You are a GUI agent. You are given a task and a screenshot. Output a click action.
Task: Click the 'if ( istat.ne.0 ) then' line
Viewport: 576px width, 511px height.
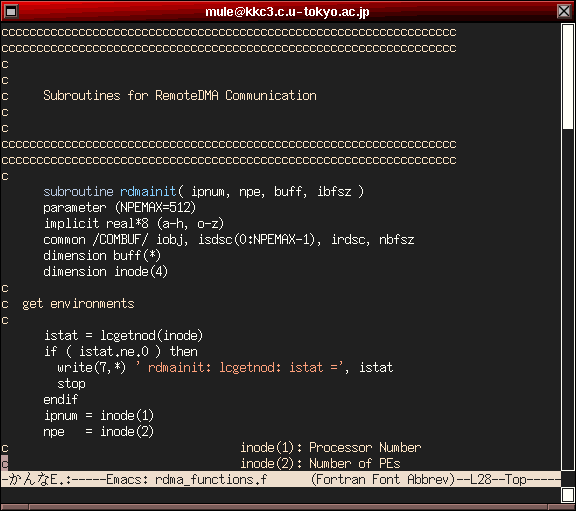121,352
